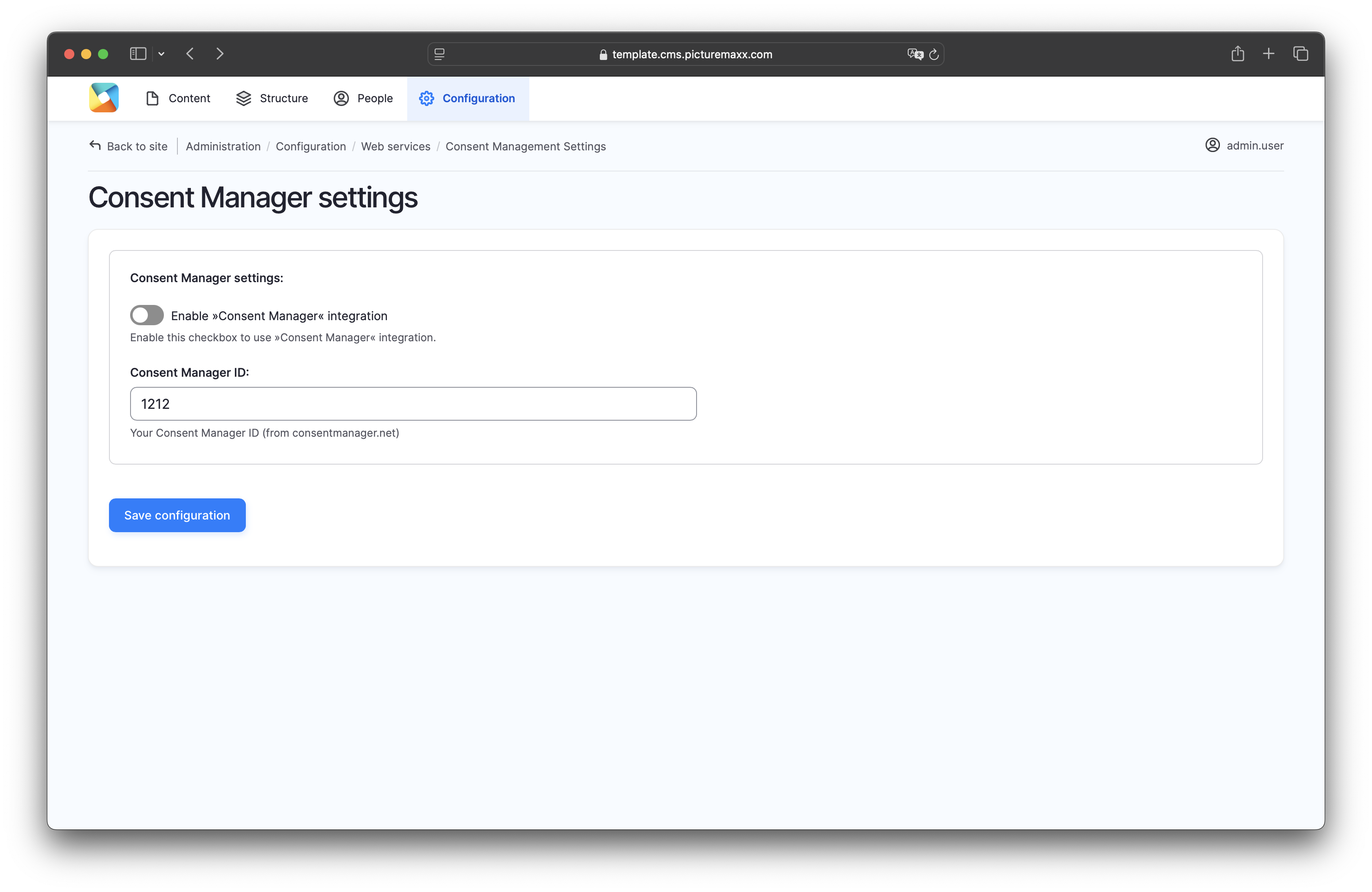
Task: Enable »Consent Manager« integration toggle
Action: [x=147, y=315]
